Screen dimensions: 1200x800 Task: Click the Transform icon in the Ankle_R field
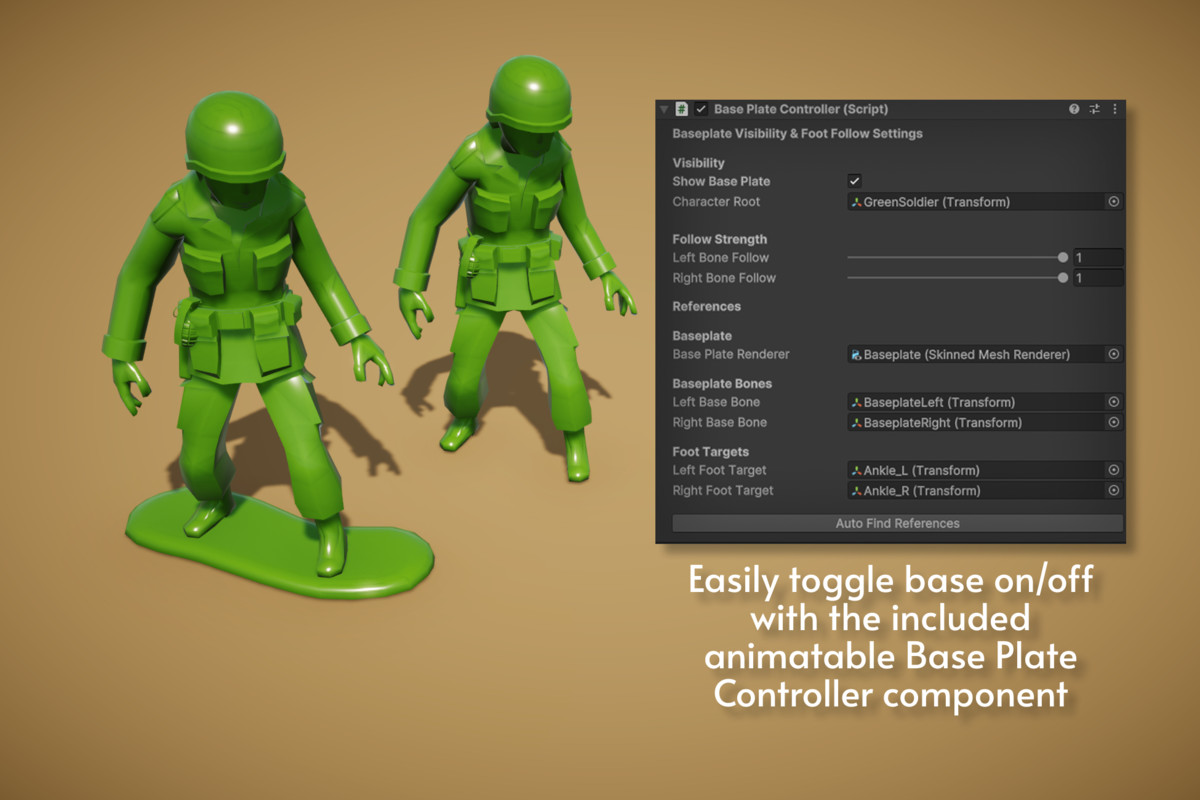[x=857, y=490]
